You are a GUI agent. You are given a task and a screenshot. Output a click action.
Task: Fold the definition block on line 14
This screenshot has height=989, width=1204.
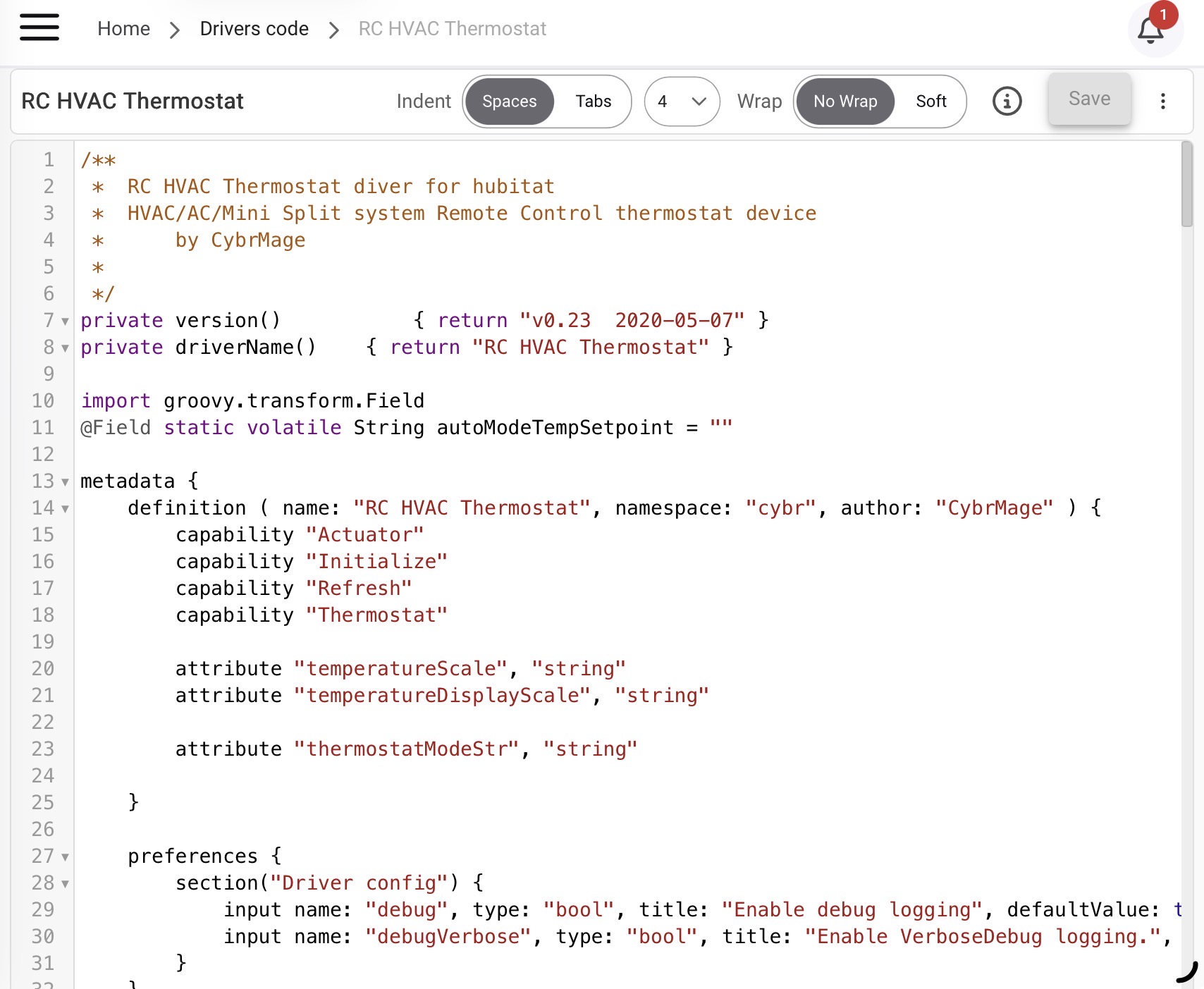(x=66, y=509)
